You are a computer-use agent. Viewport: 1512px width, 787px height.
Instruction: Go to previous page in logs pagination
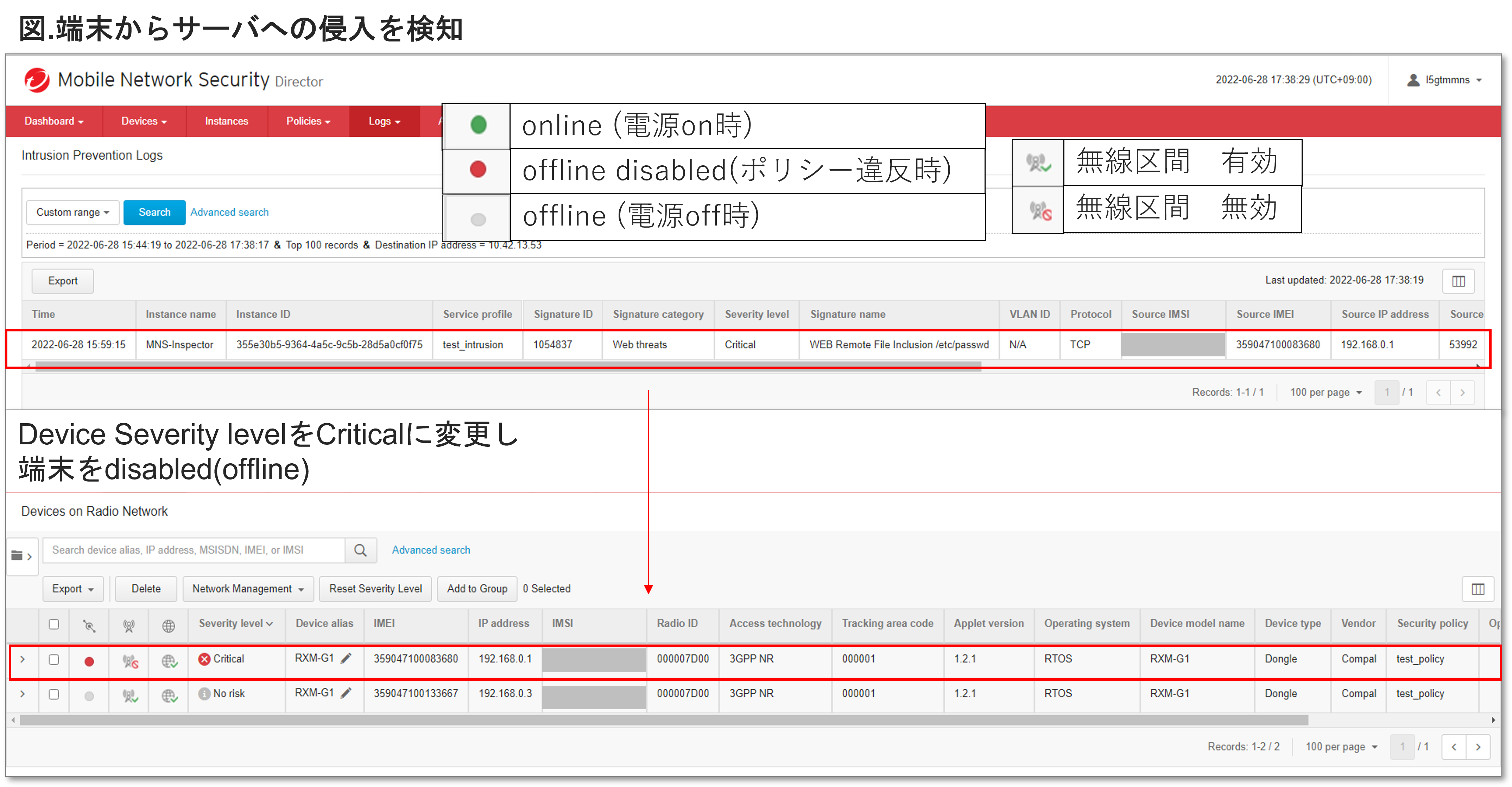coord(1438,392)
